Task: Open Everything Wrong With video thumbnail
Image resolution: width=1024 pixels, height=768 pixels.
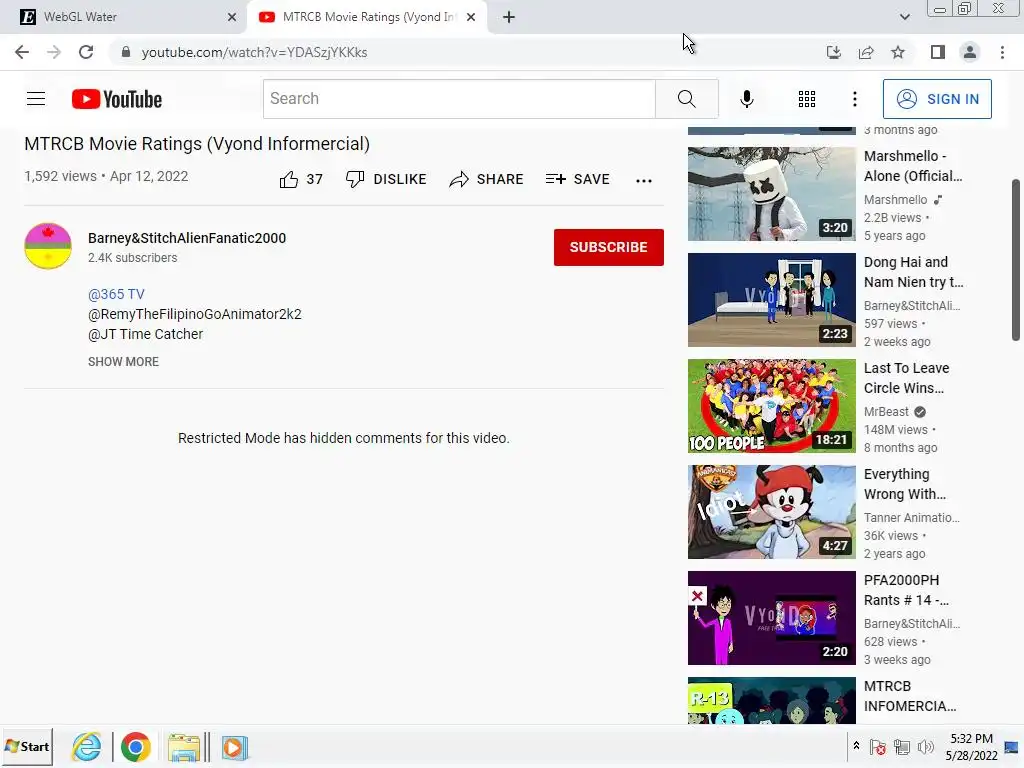Action: [x=771, y=512]
